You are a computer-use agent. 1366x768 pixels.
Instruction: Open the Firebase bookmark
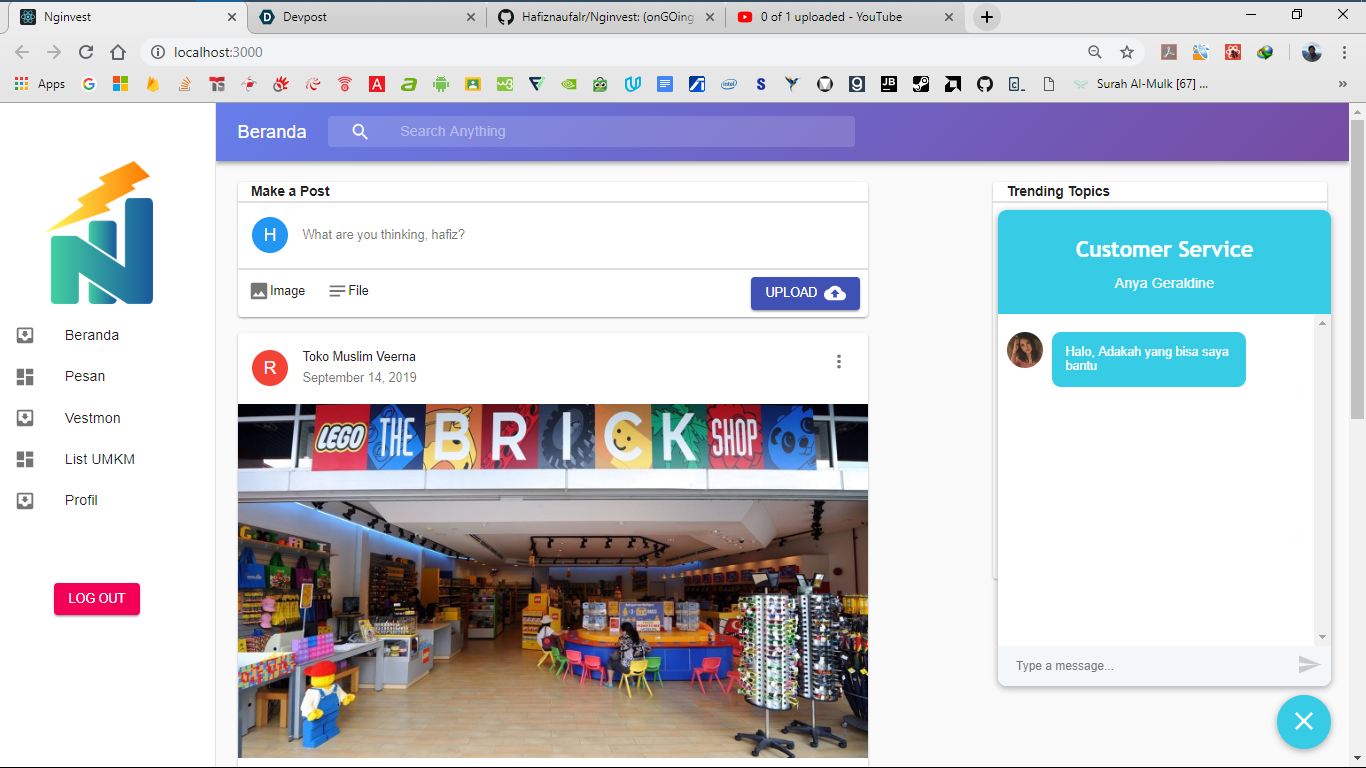click(152, 84)
